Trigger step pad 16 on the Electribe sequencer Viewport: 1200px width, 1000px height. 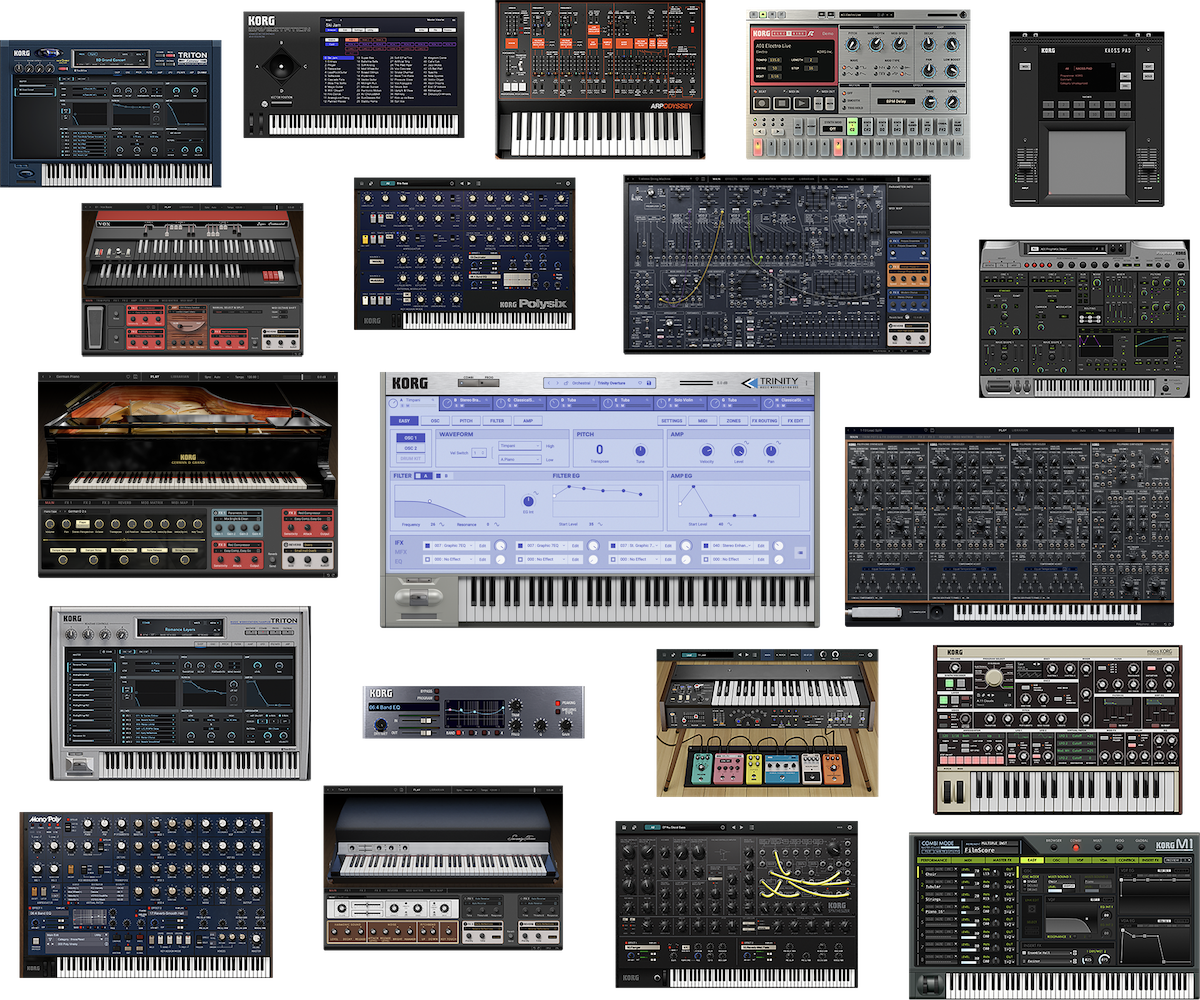(961, 148)
